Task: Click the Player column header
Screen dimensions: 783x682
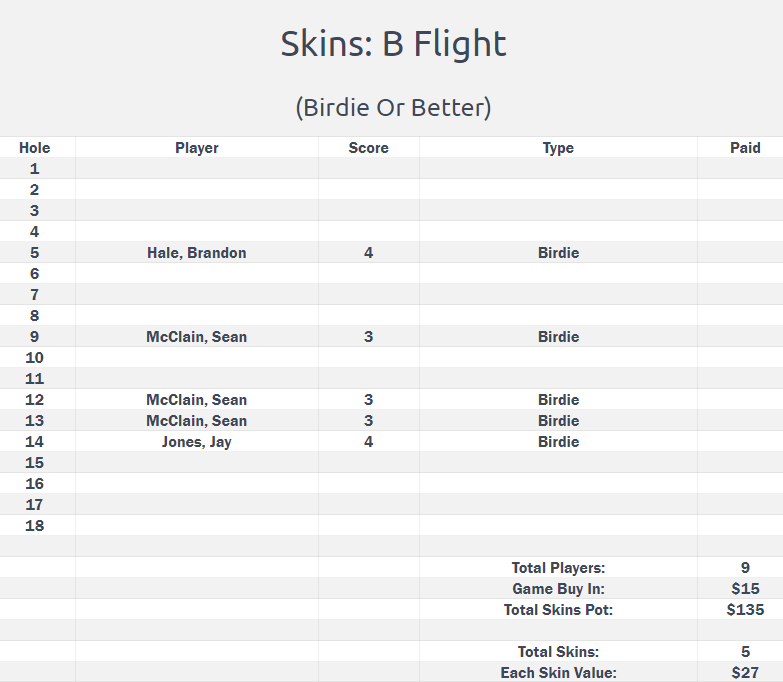Action: pyautogui.click(x=197, y=148)
